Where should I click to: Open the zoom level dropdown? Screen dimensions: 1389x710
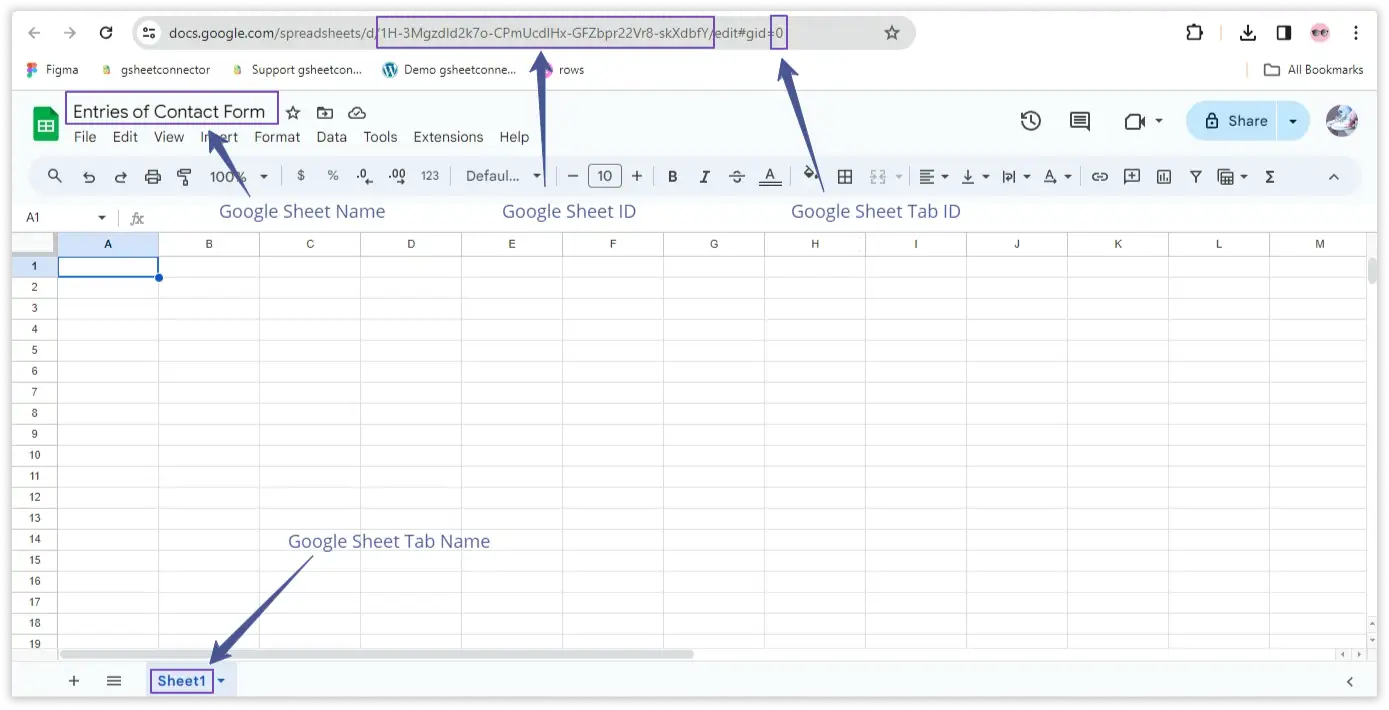pyautogui.click(x=239, y=177)
